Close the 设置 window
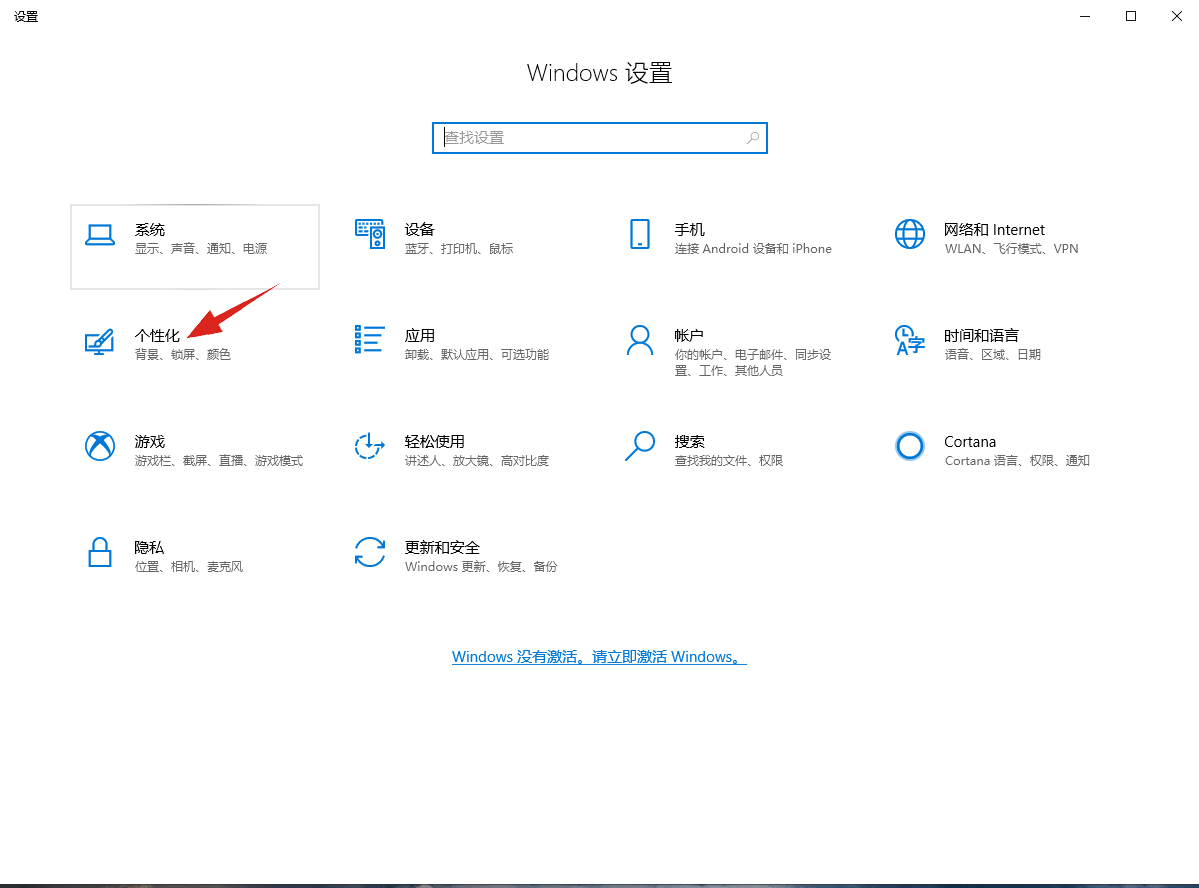Image resolution: width=1199 pixels, height=888 pixels. pyautogui.click(x=1177, y=16)
